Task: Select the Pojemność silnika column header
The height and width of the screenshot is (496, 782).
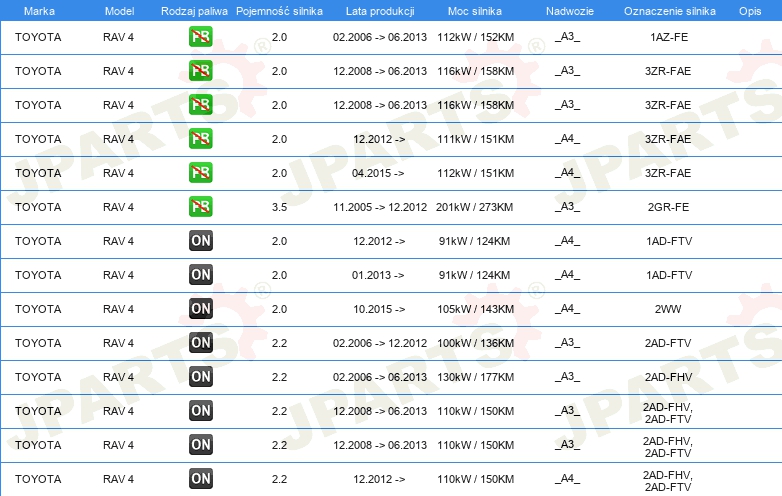Action: point(279,11)
